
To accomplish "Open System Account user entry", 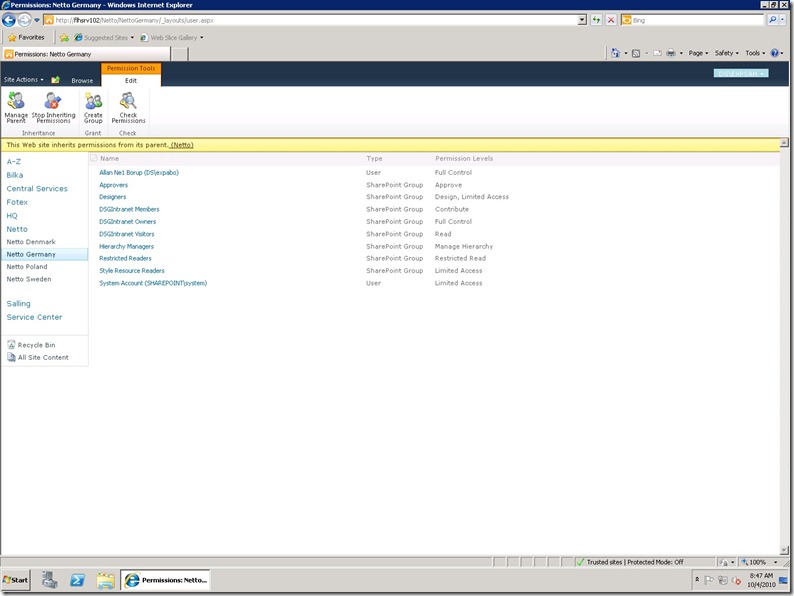I will pyautogui.click(x=153, y=283).
